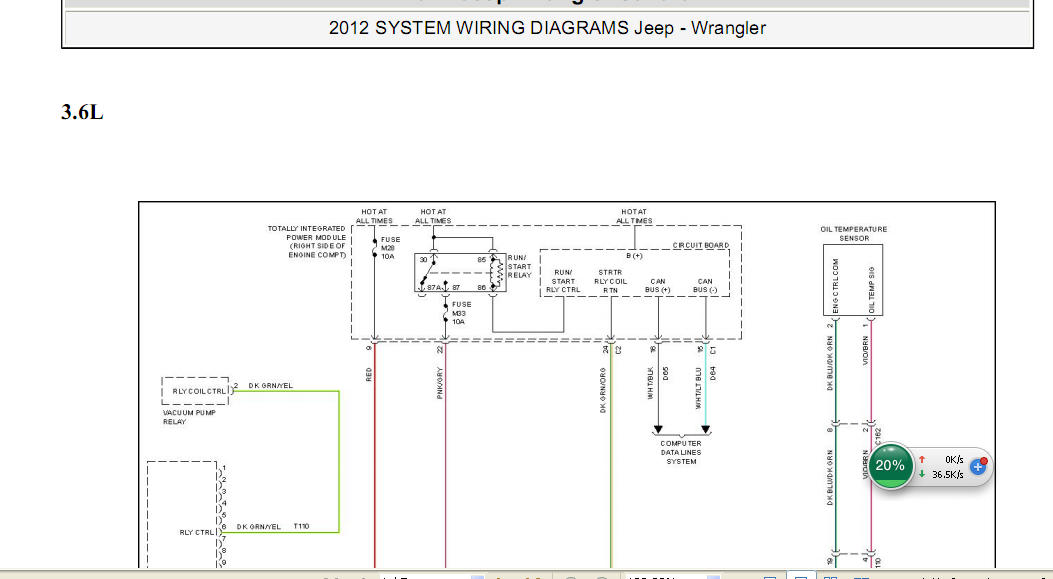Viewport: 1053px width, 579px height.
Task: Click the 'B (+)' terminal label
Action: 634,256
